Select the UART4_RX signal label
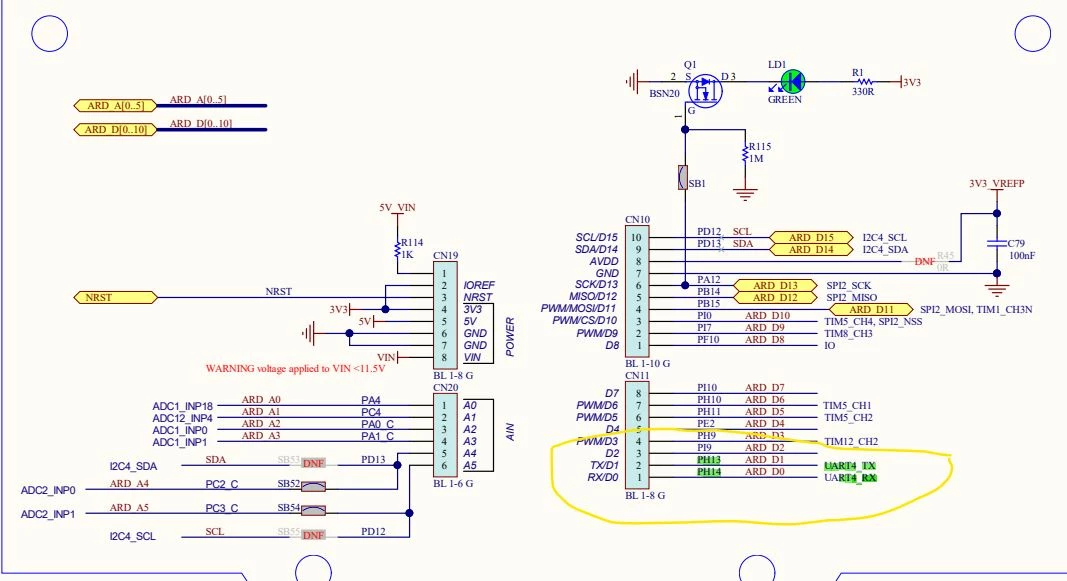Image resolution: width=1067 pixels, height=581 pixels. (850, 478)
